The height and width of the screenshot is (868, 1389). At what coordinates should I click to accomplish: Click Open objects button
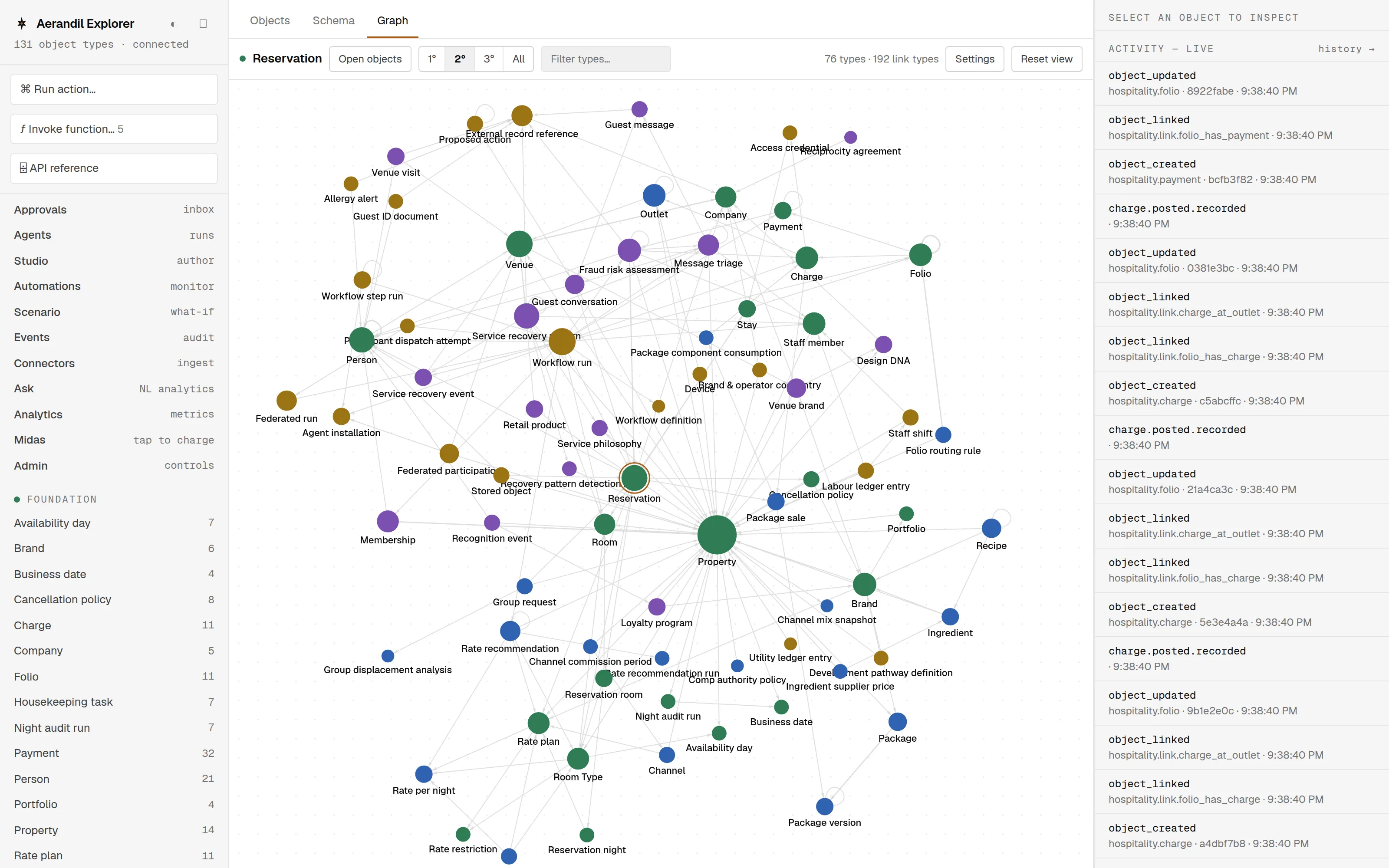(370, 59)
